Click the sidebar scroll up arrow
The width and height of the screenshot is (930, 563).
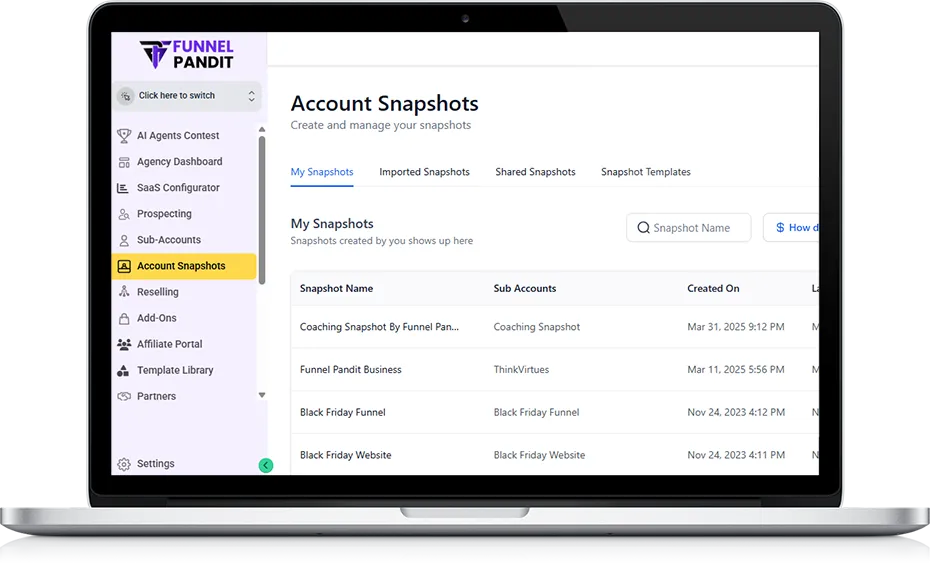coord(262,130)
